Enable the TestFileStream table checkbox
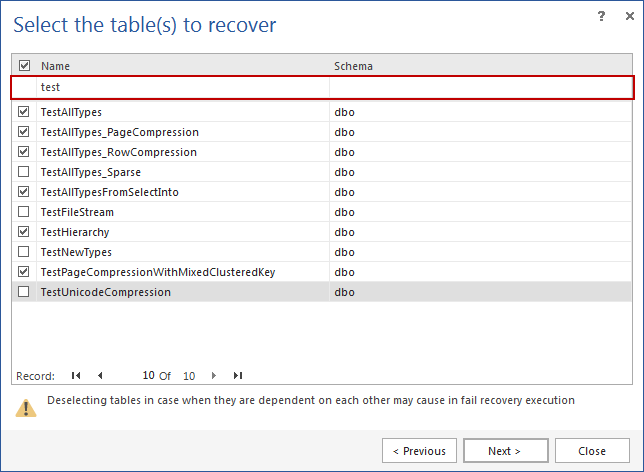644x472 pixels. [24, 212]
